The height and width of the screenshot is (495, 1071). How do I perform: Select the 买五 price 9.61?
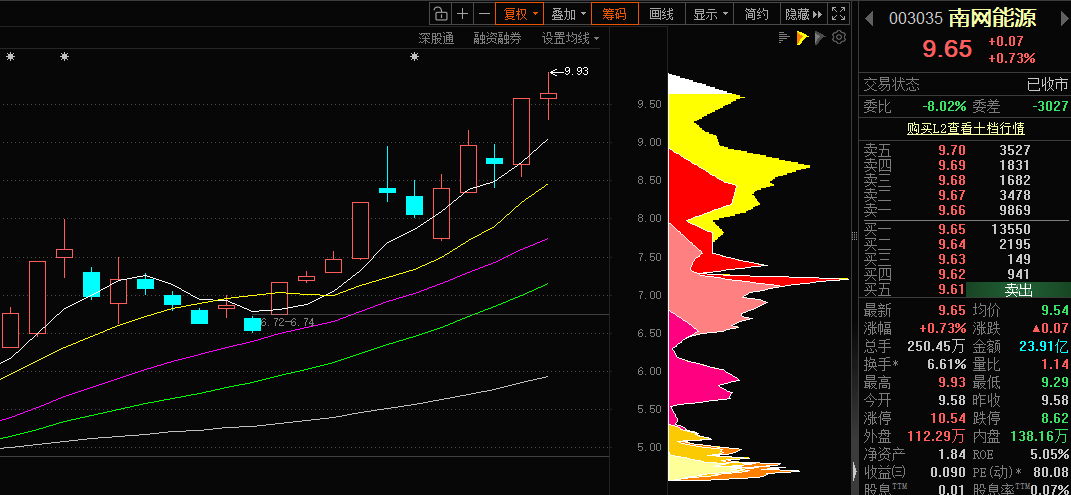[x=951, y=289]
